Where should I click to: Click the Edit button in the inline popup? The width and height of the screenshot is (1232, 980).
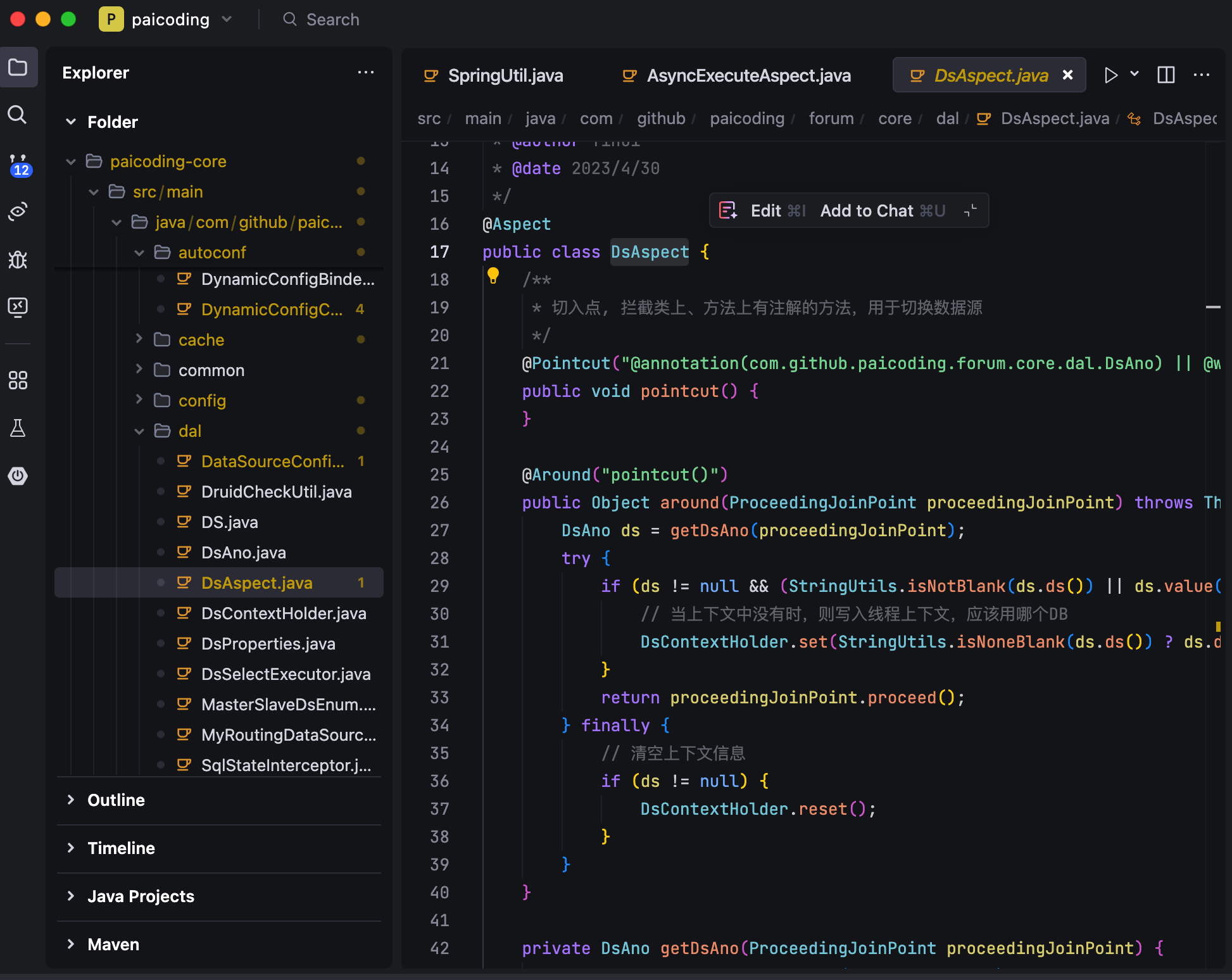click(765, 211)
